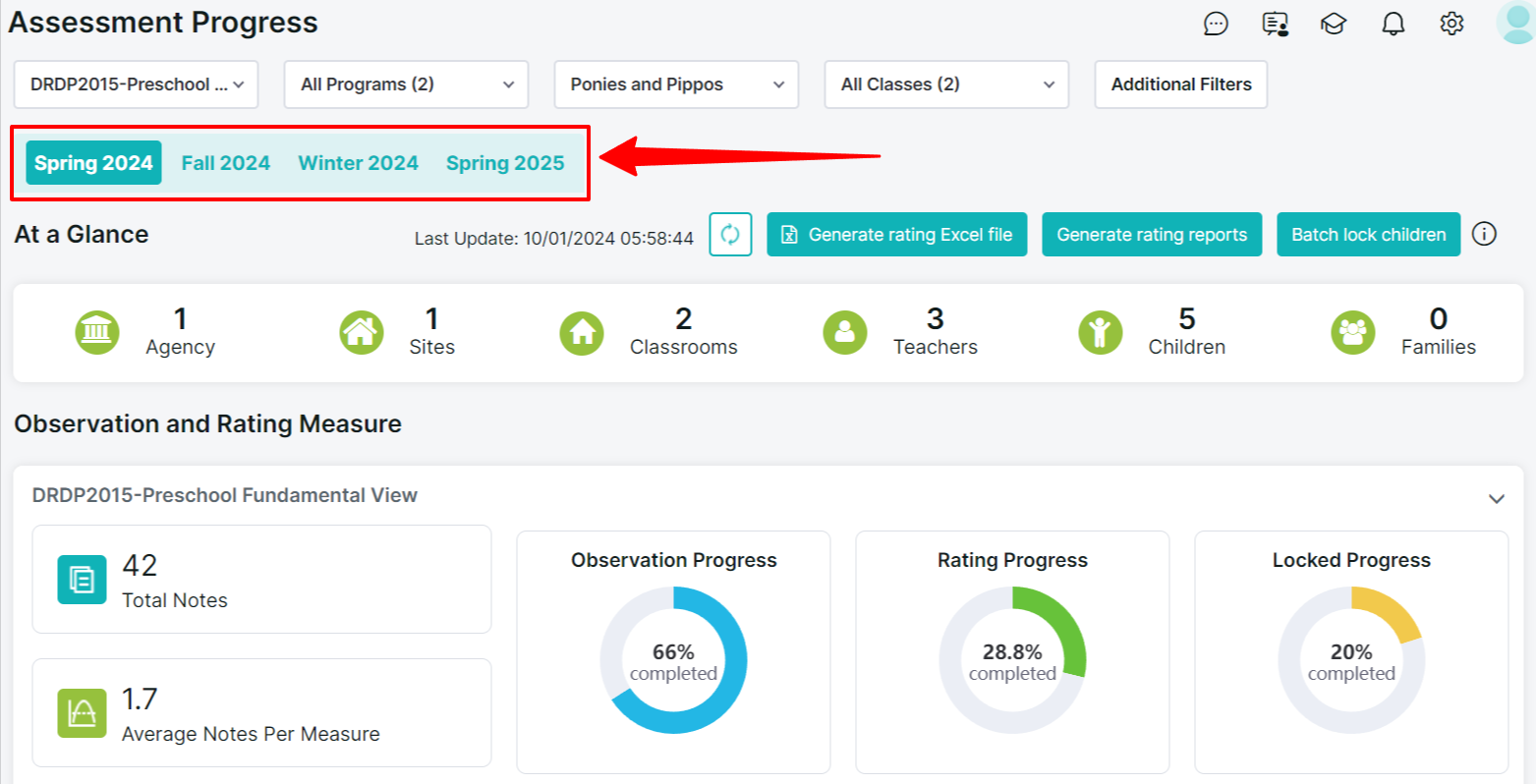Click Generate rating reports button
Image resolution: width=1536 pixels, height=784 pixels.
tap(1152, 235)
